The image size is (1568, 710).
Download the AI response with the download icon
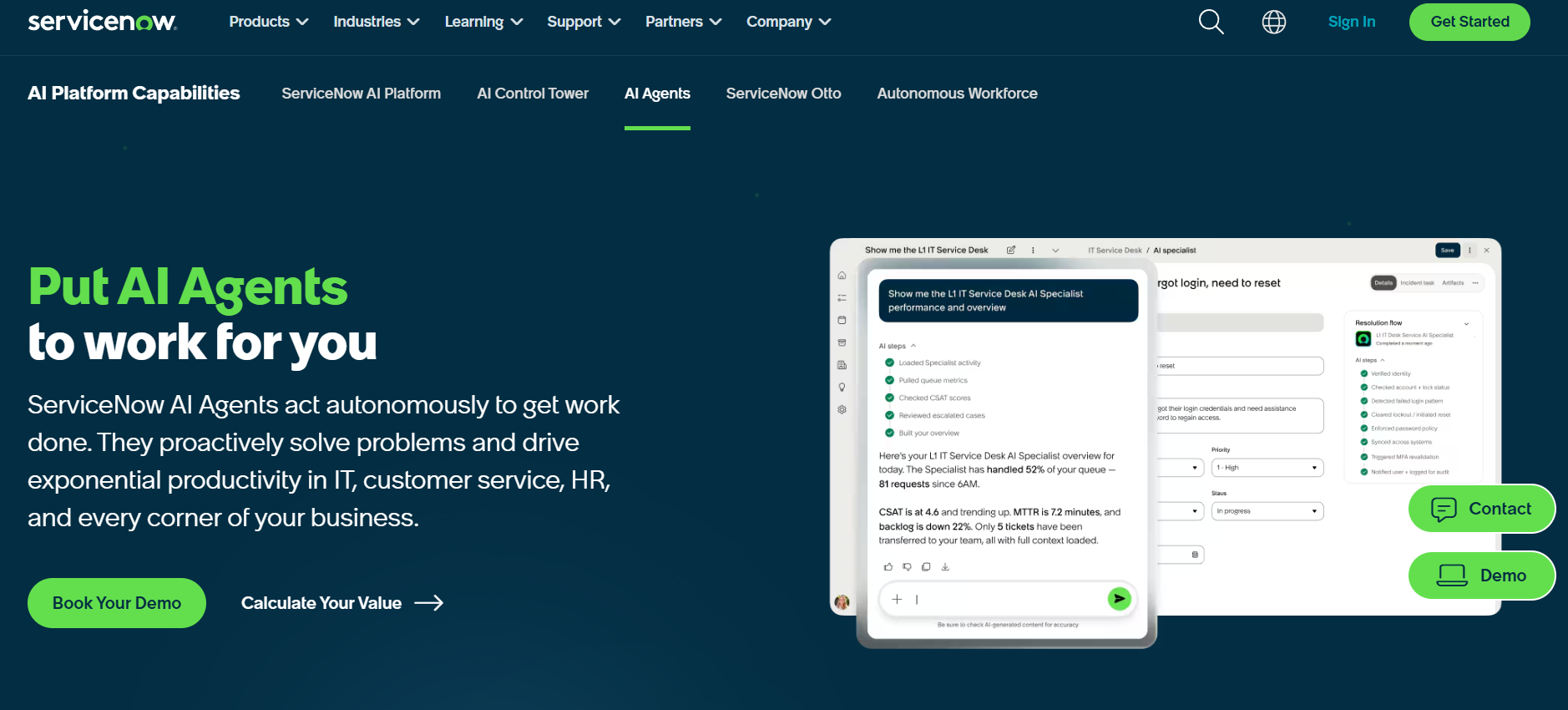(945, 566)
